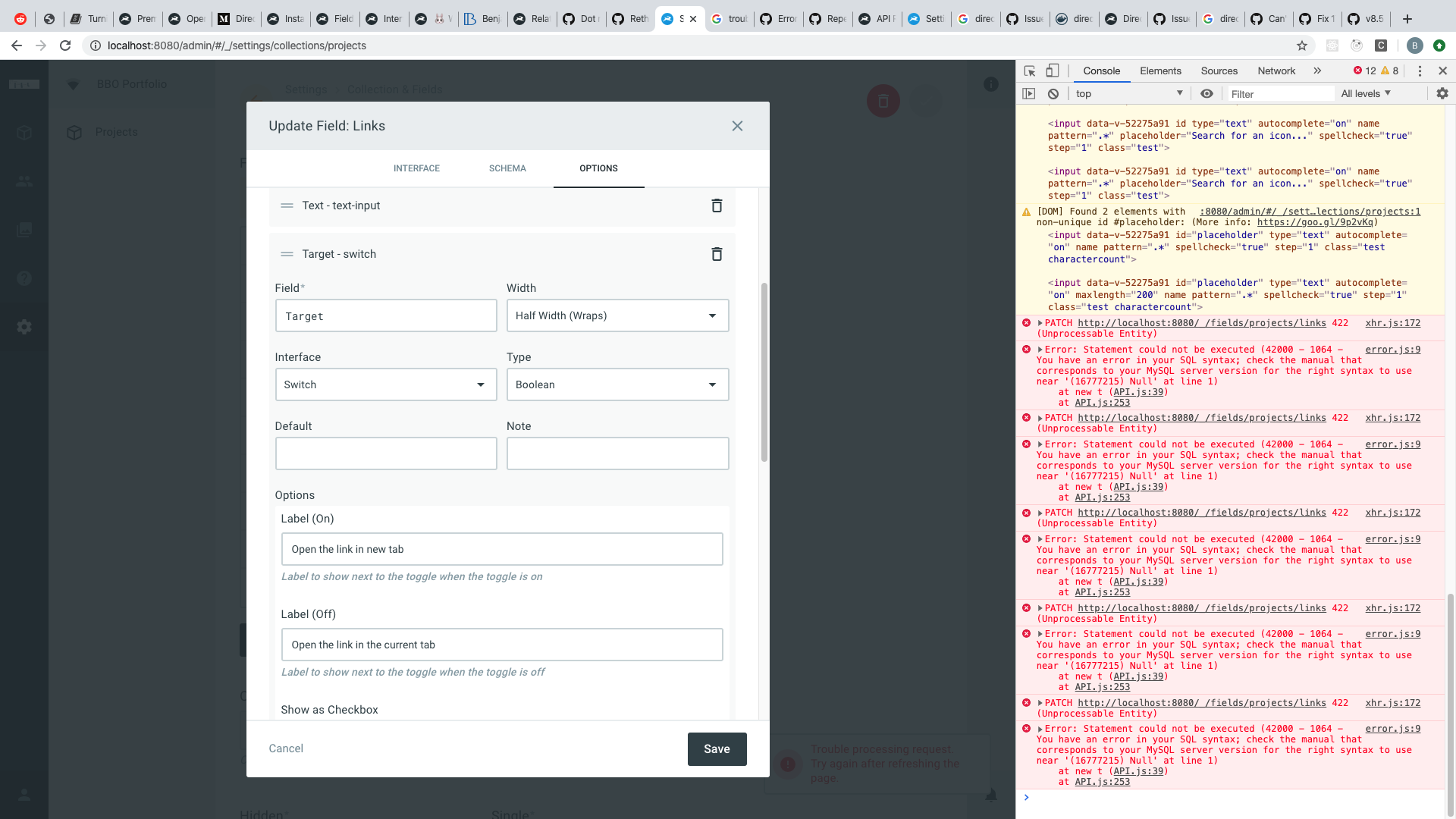Viewport: 1456px width, 819px height.
Task: Switch to the Schema tab
Action: [x=507, y=168]
